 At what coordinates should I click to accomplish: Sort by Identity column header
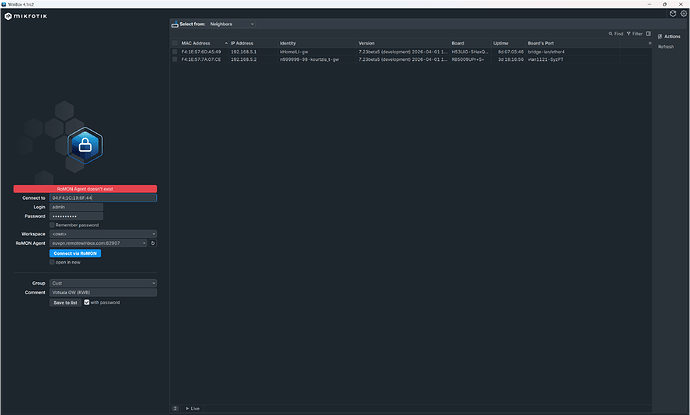coord(288,43)
